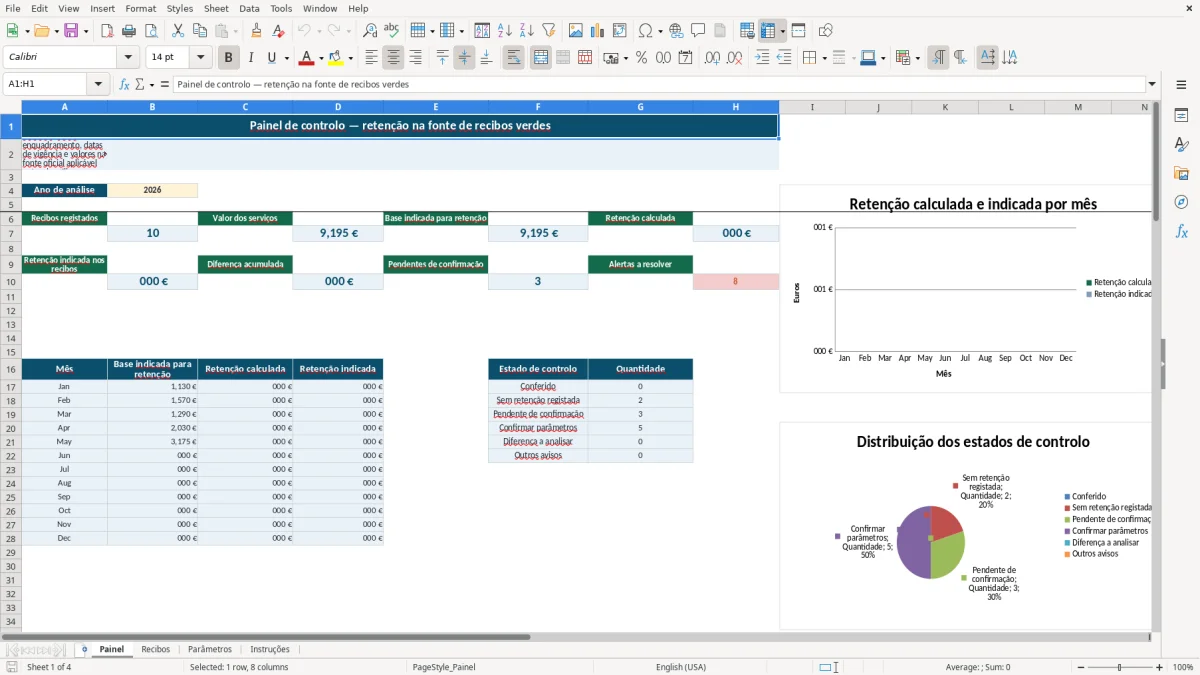The height and width of the screenshot is (675, 1200).
Task: Expand the formula bar
Action: click(x=1152, y=85)
